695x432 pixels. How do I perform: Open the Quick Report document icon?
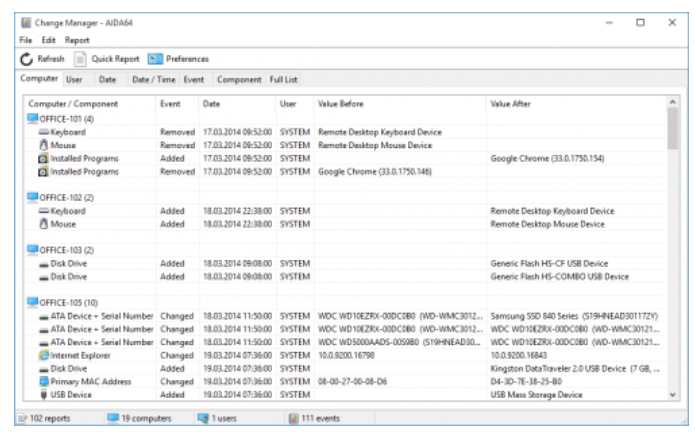[x=80, y=59]
